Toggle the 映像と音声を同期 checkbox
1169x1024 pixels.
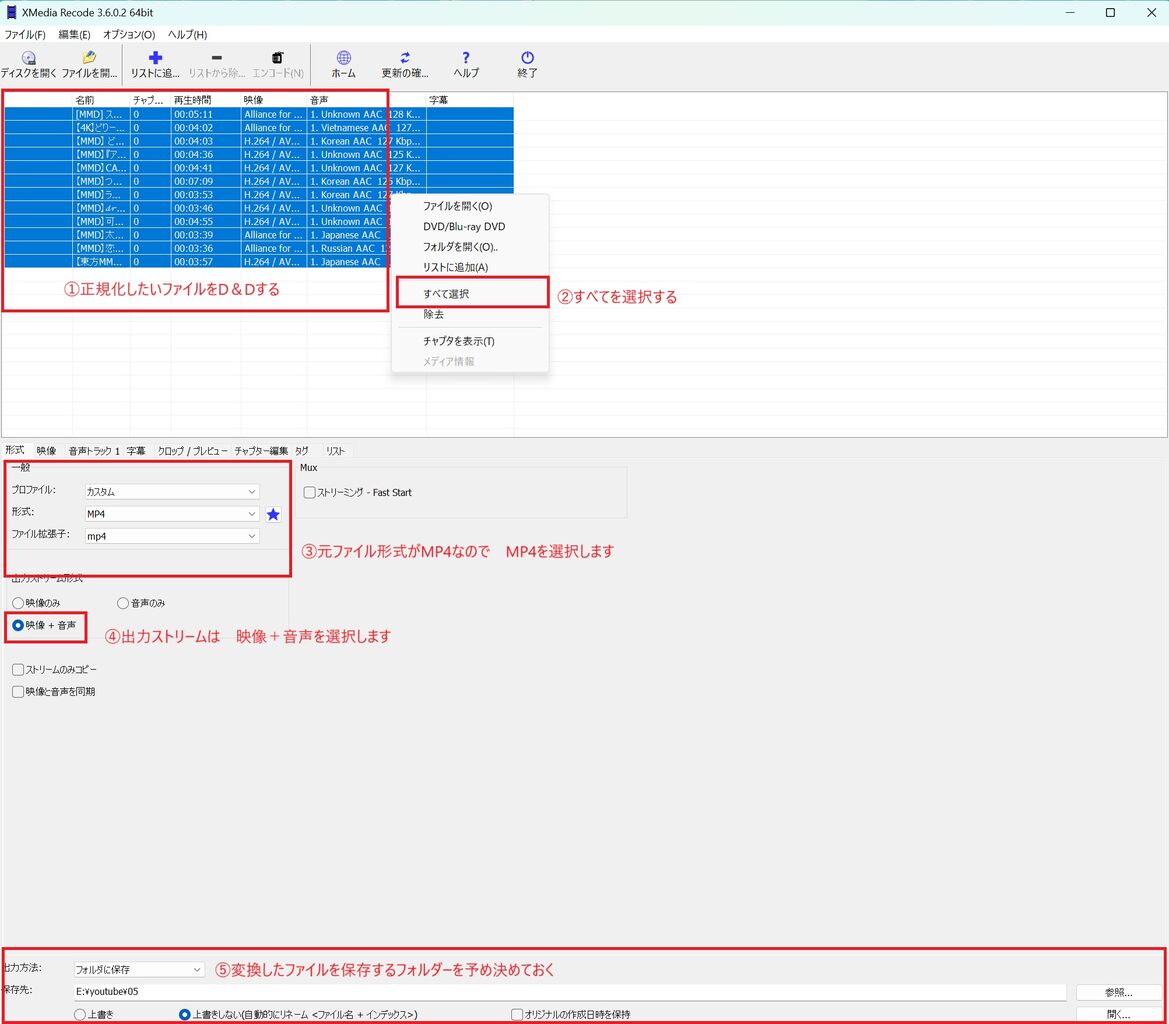point(18,692)
